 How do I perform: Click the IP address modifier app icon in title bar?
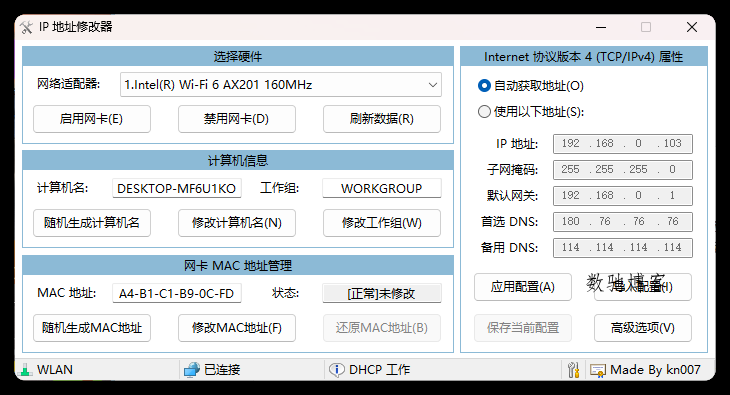coord(26,27)
